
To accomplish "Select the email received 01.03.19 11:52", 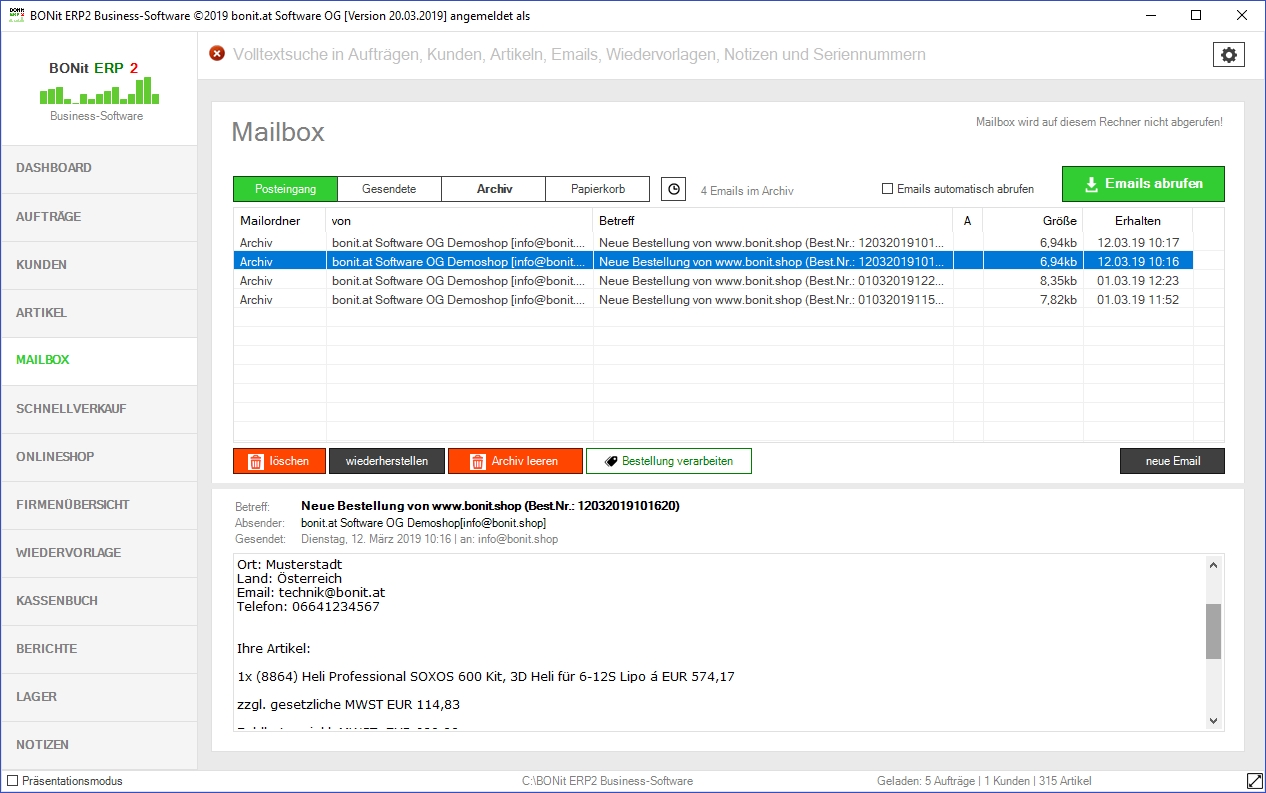I will click(x=713, y=299).
